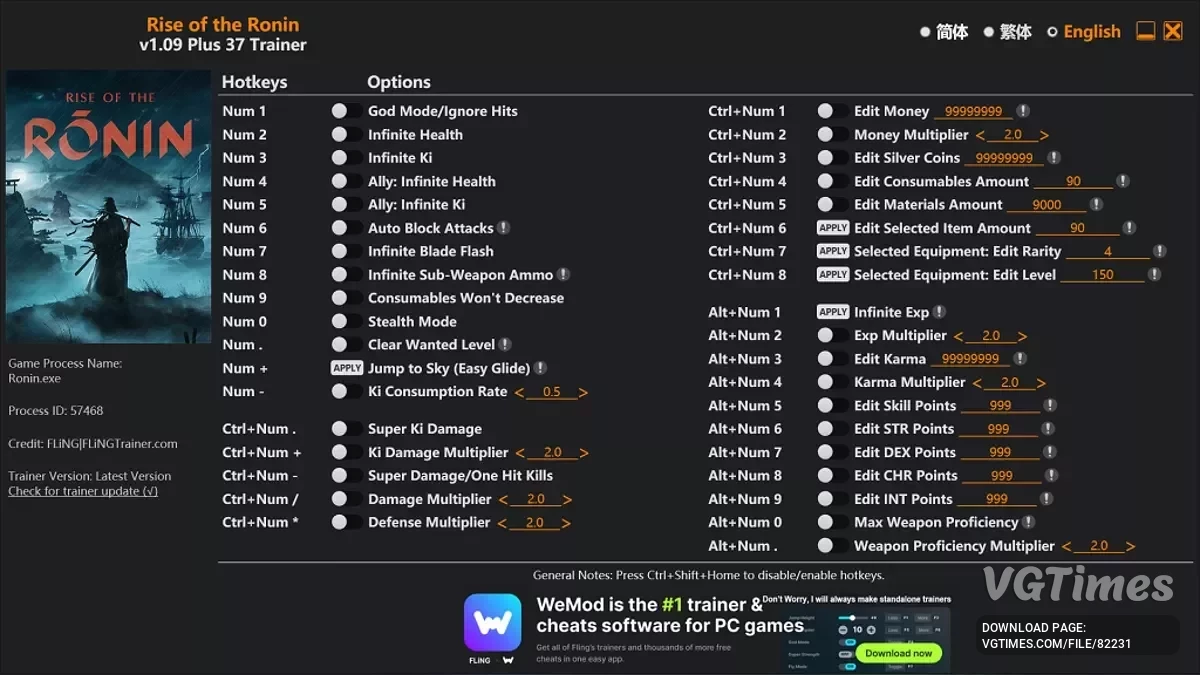Open info icon next to Edit DEX Points
Screen dimensions: 1200x675
[x=1050, y=452]
